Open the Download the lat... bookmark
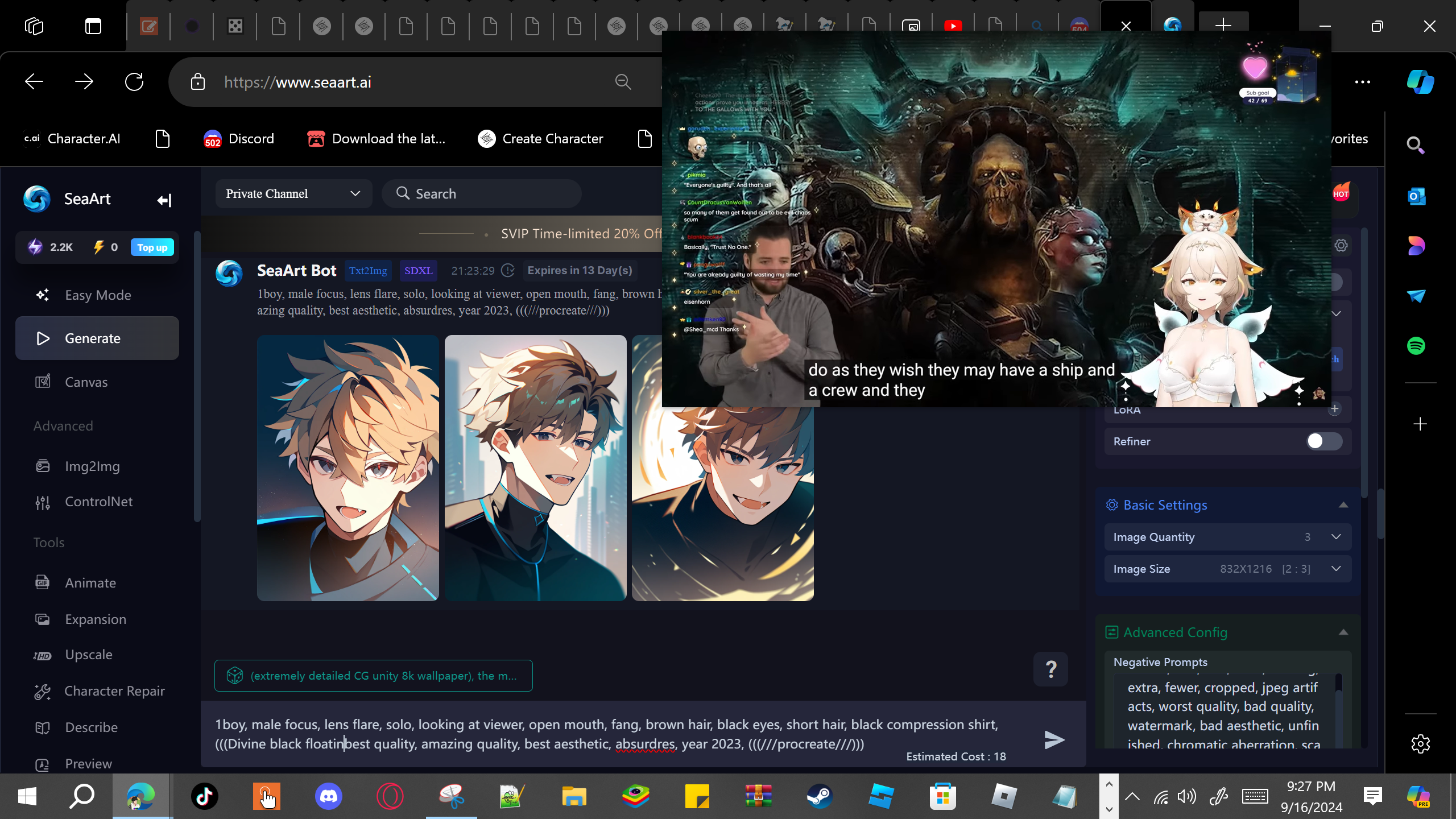Viewport: 1456px width, 819px height. tap(376, 139)
